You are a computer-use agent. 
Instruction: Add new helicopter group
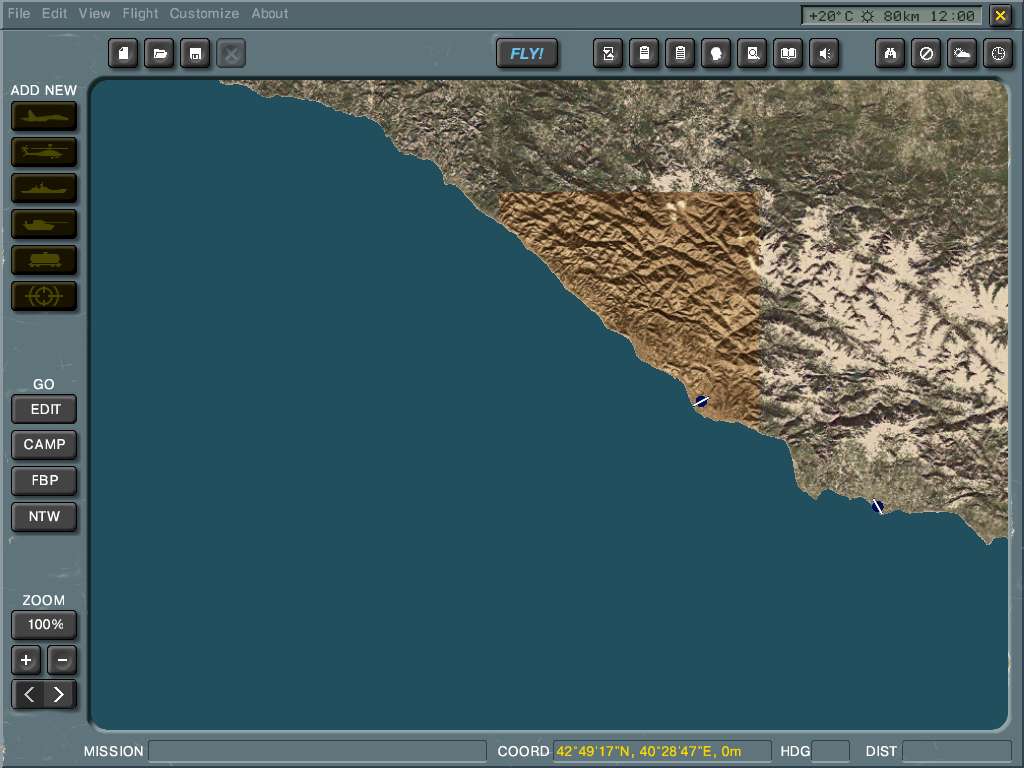(x=44, y=153)
